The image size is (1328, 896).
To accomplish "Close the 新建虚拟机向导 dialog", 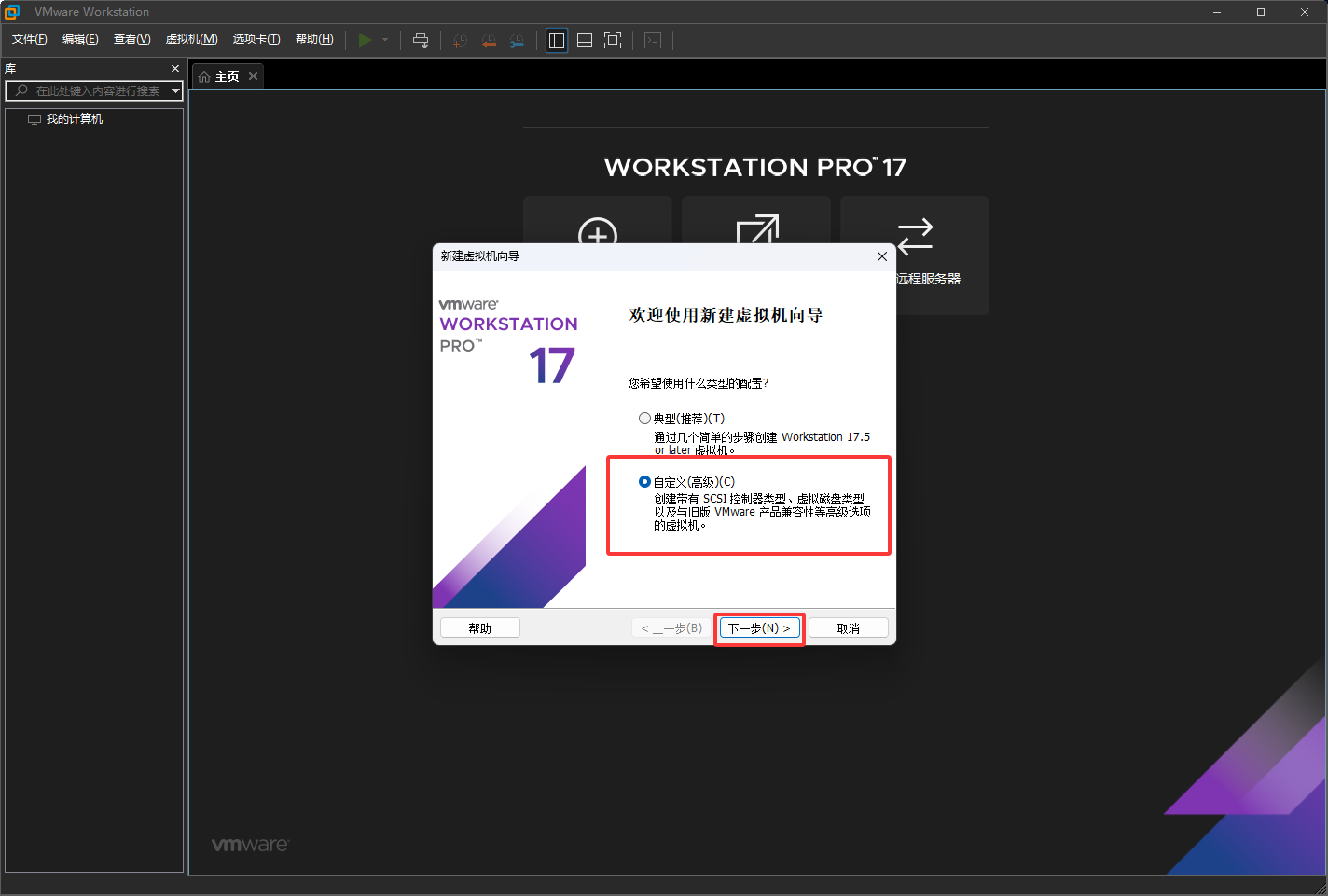I will point(882,256).
